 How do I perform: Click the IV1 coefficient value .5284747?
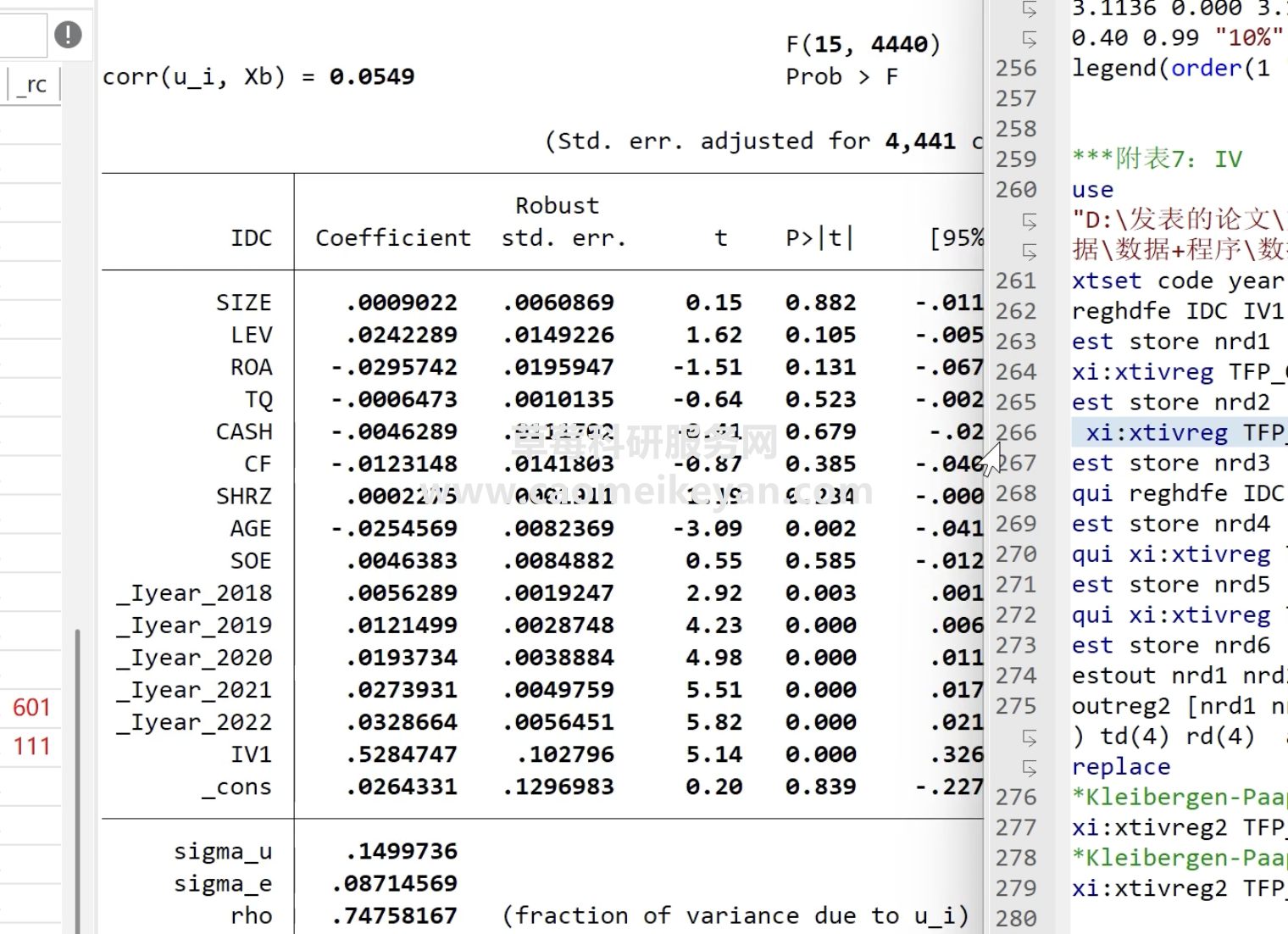[401, 754]
